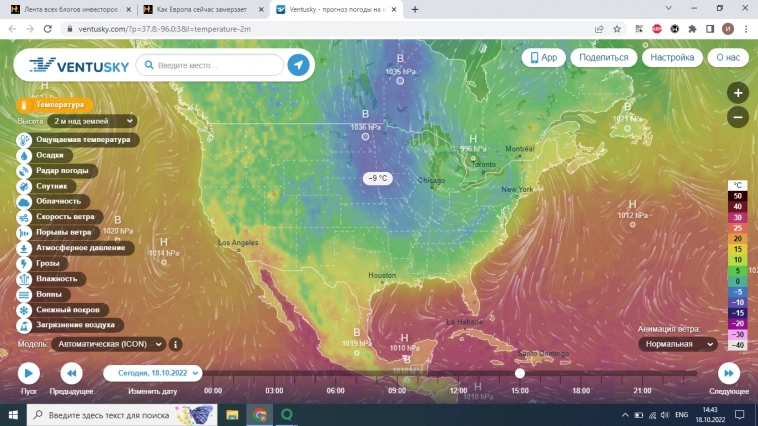
Task: Choose the Wind gusts (Порывы ветра) icon
Action: click(24, 233)
